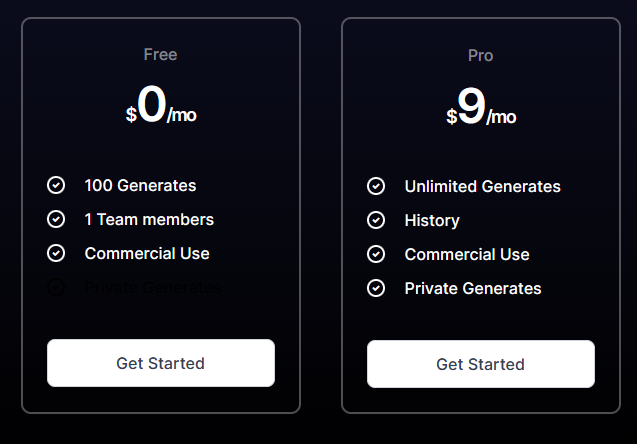Choose the Pro plan's Get Started button

[x=481, y=364]
